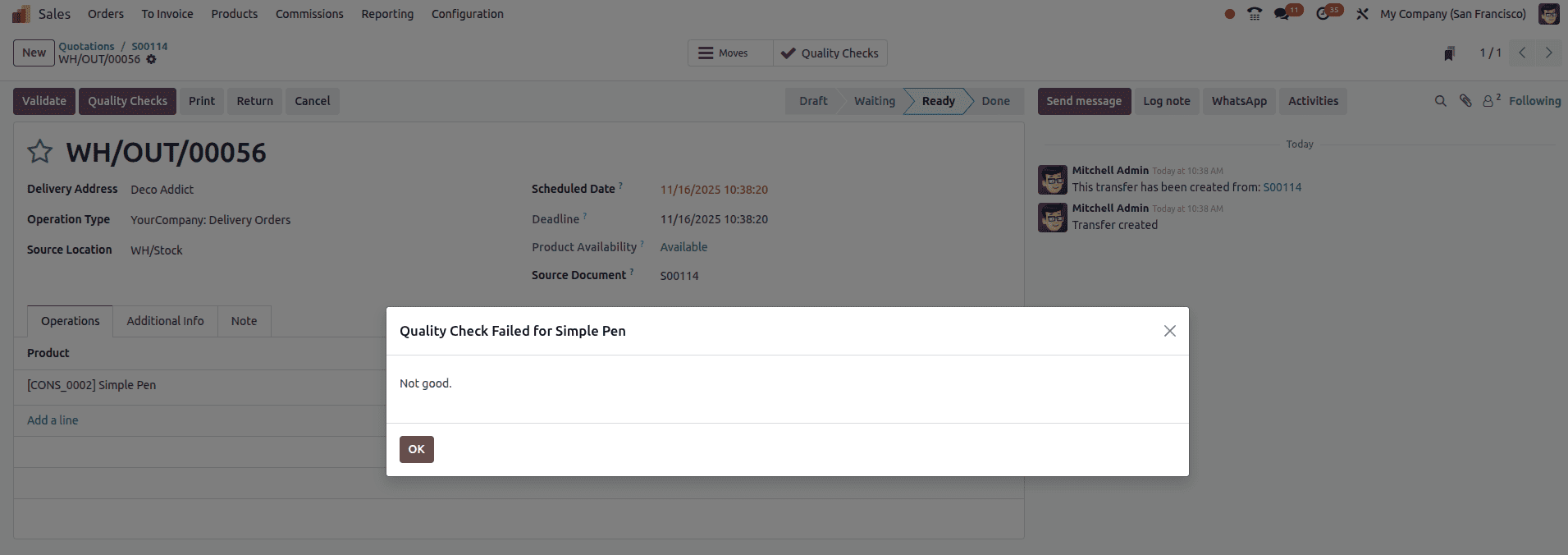Go to S00114 breadcrumb
This screenshot has width=1568, height=555.
click(x=149, y=46)
